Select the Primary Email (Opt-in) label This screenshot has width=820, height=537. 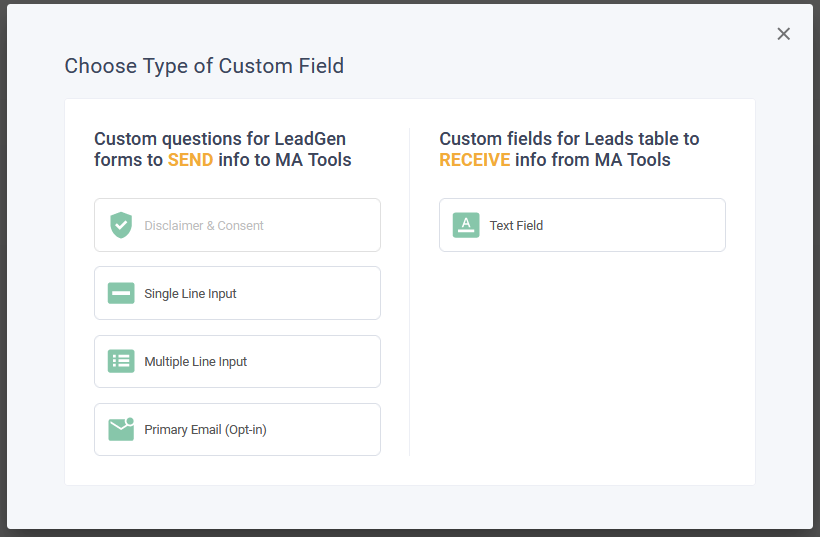(205, 430)
